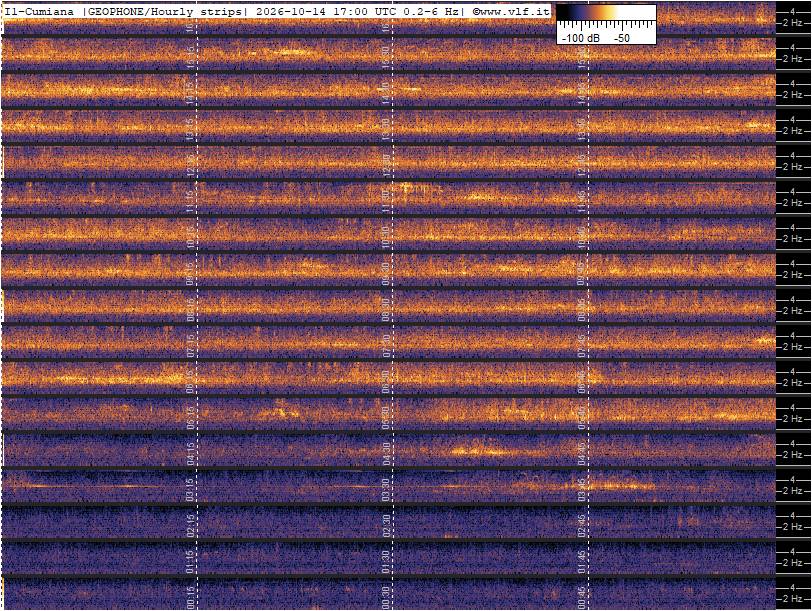Viewport: 812px width, 611px height.
Task: Open the "©www.vlf.it" credit text
Action: 511,11
